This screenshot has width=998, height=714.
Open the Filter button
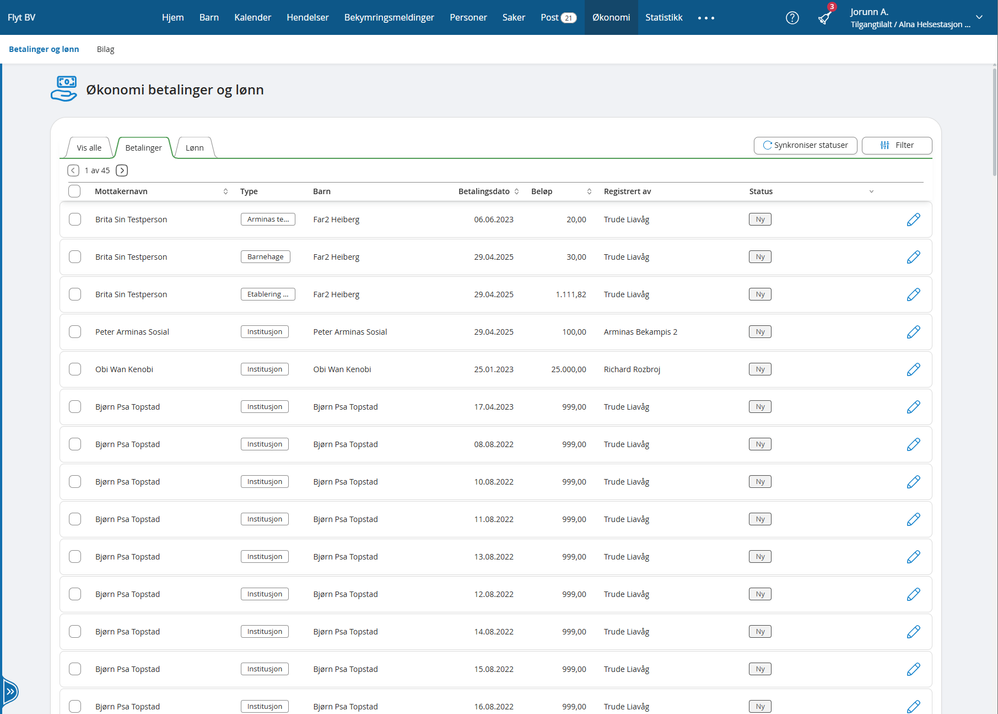897,146
